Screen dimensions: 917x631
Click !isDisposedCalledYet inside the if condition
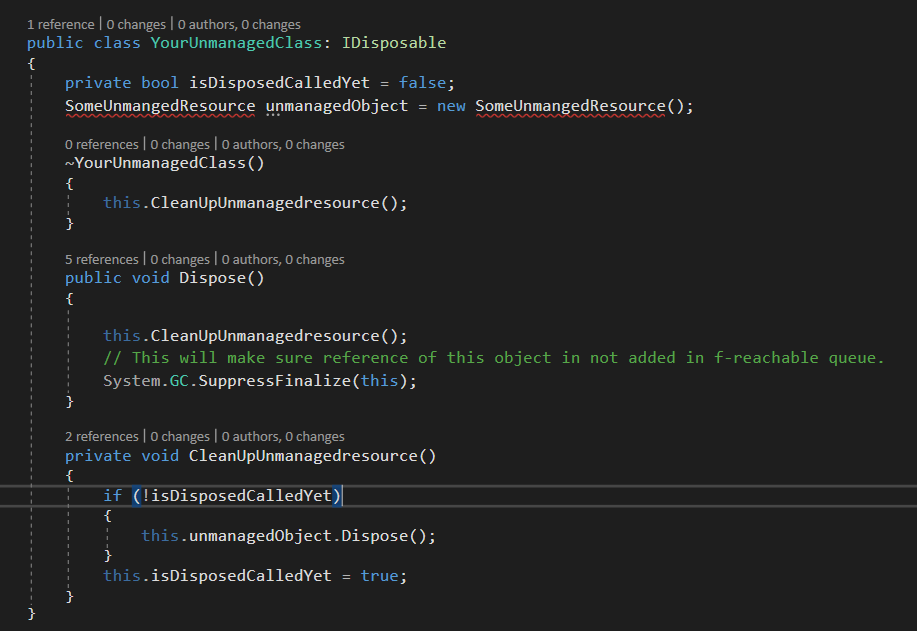[x=236, y=496]
